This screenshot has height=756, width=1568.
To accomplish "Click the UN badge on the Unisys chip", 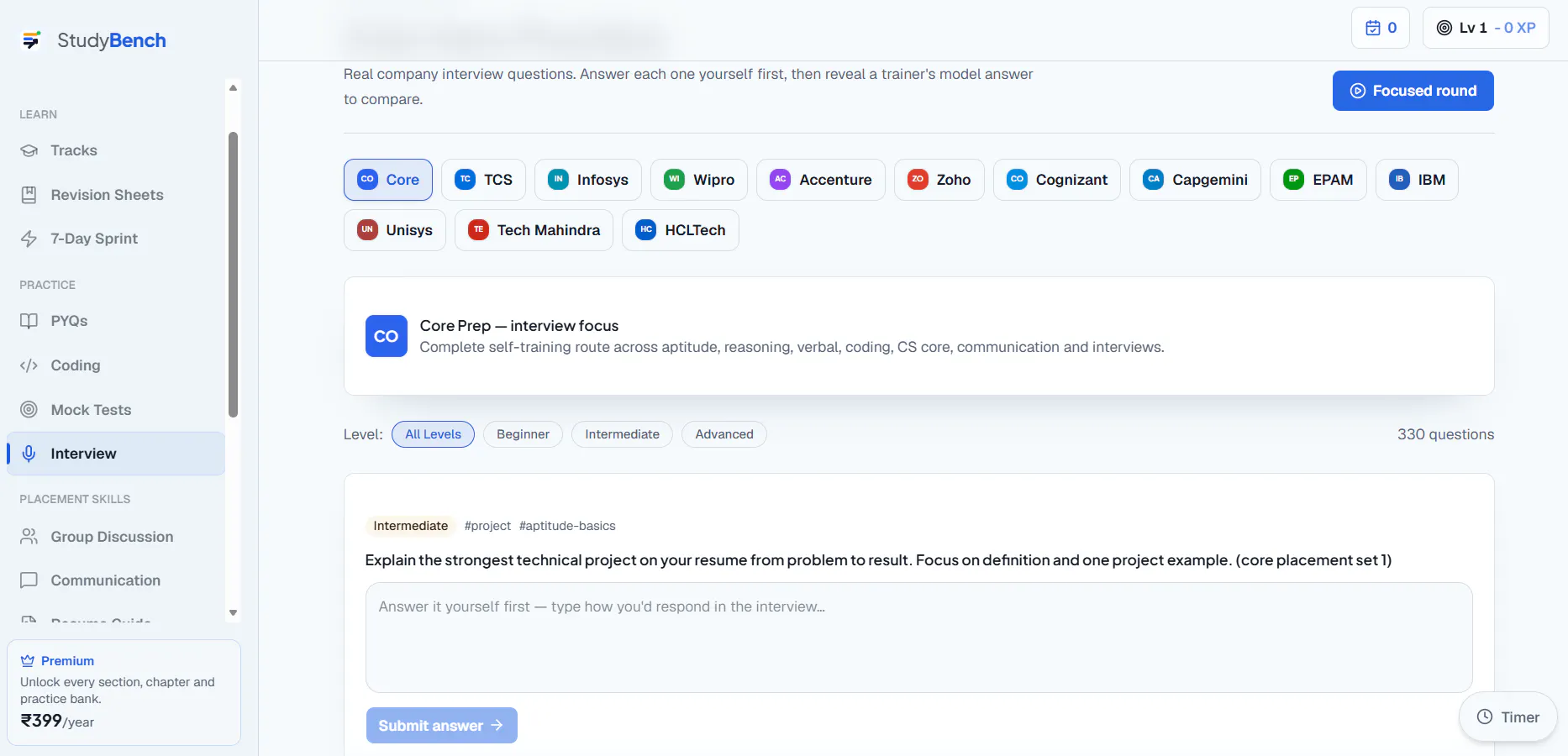I will 367,230.
